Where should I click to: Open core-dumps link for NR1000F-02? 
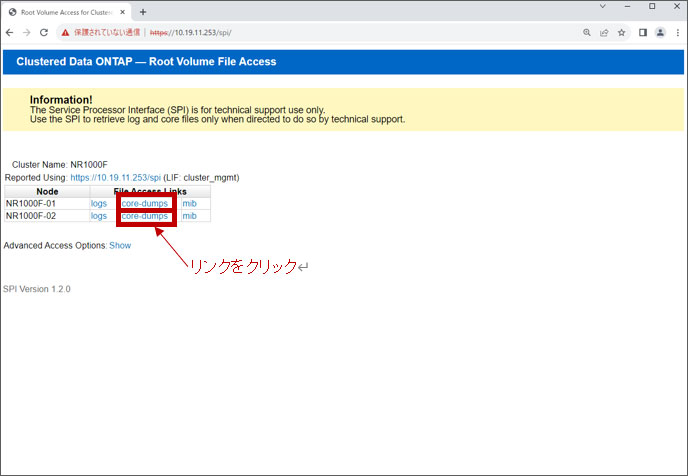tap(144, 216)
